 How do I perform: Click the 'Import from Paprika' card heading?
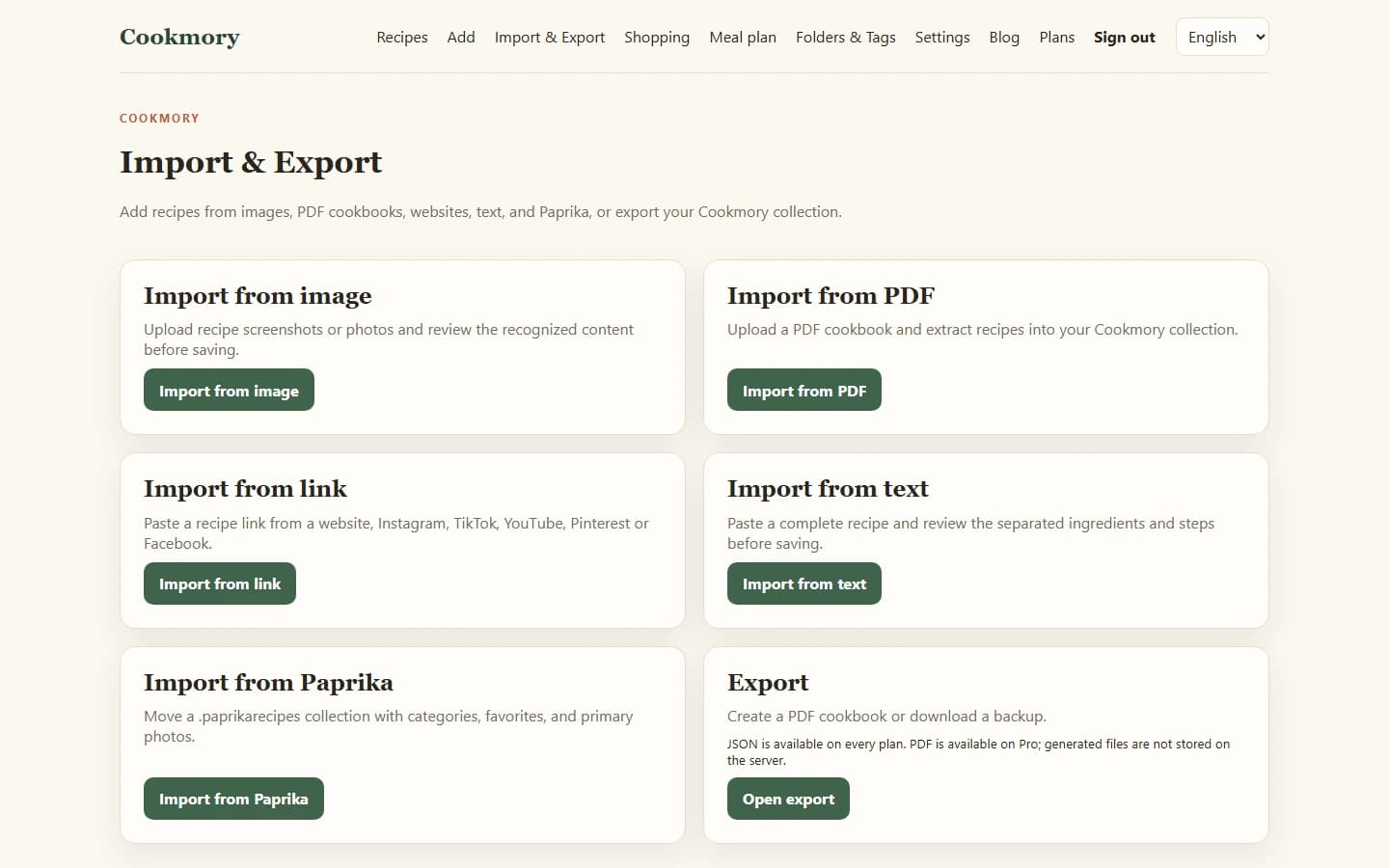pyautogui.click(x=268, y=683)
